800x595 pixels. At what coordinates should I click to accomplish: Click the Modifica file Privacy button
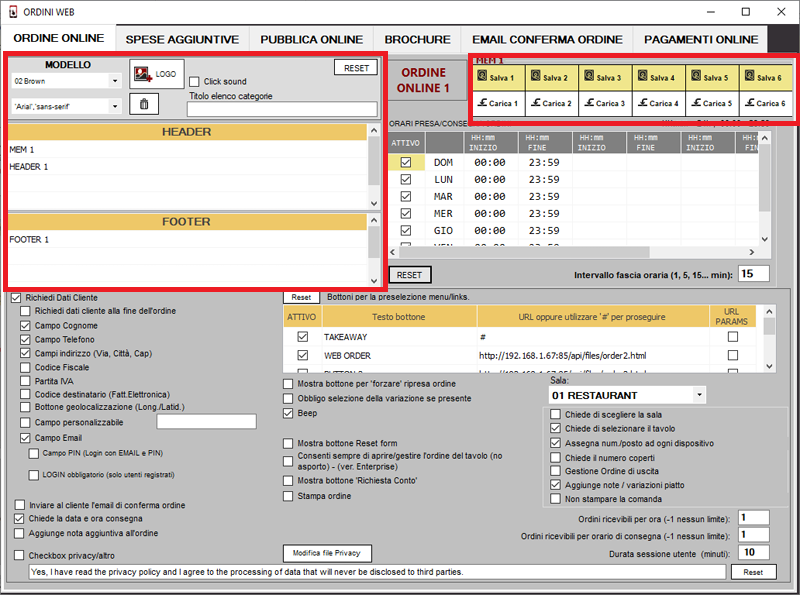[x=327, y=553]
